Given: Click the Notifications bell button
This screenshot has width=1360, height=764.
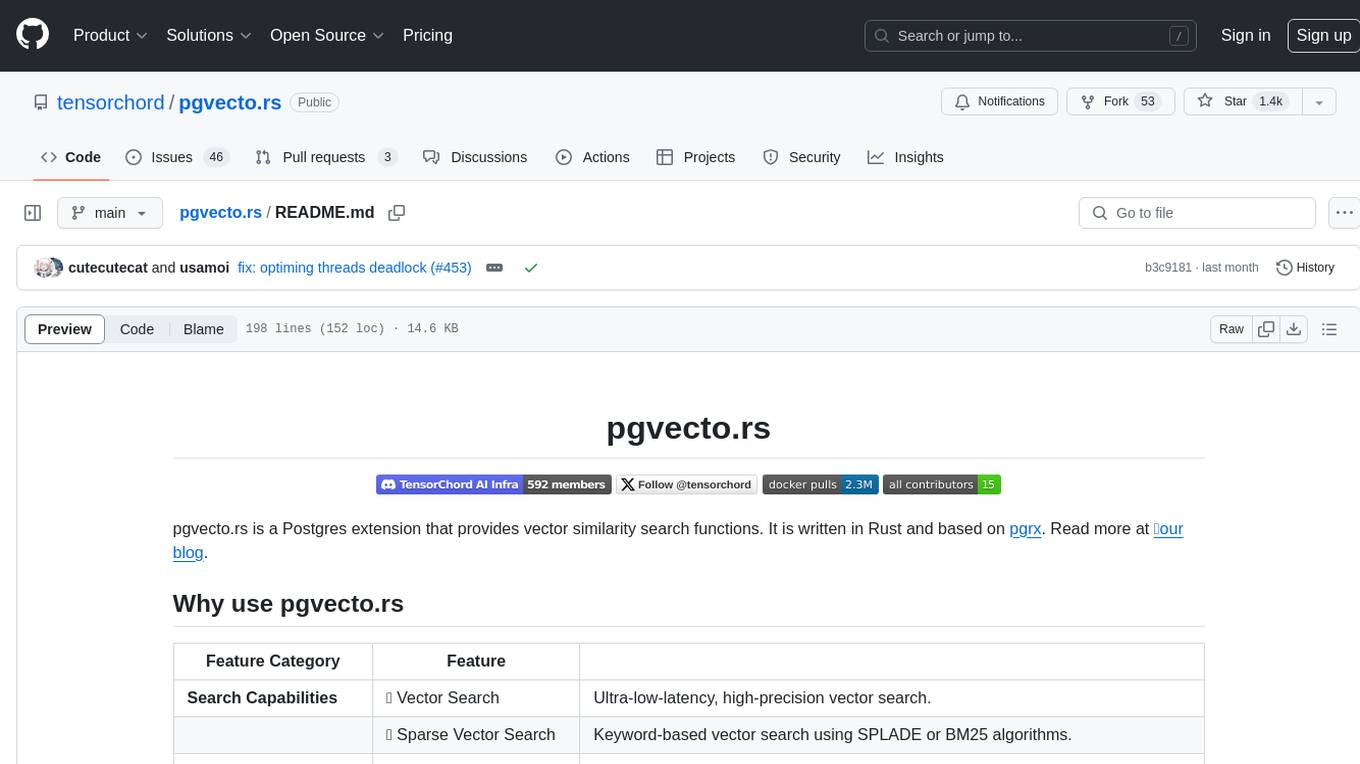Looking at the screenshot, I should 999,102.
